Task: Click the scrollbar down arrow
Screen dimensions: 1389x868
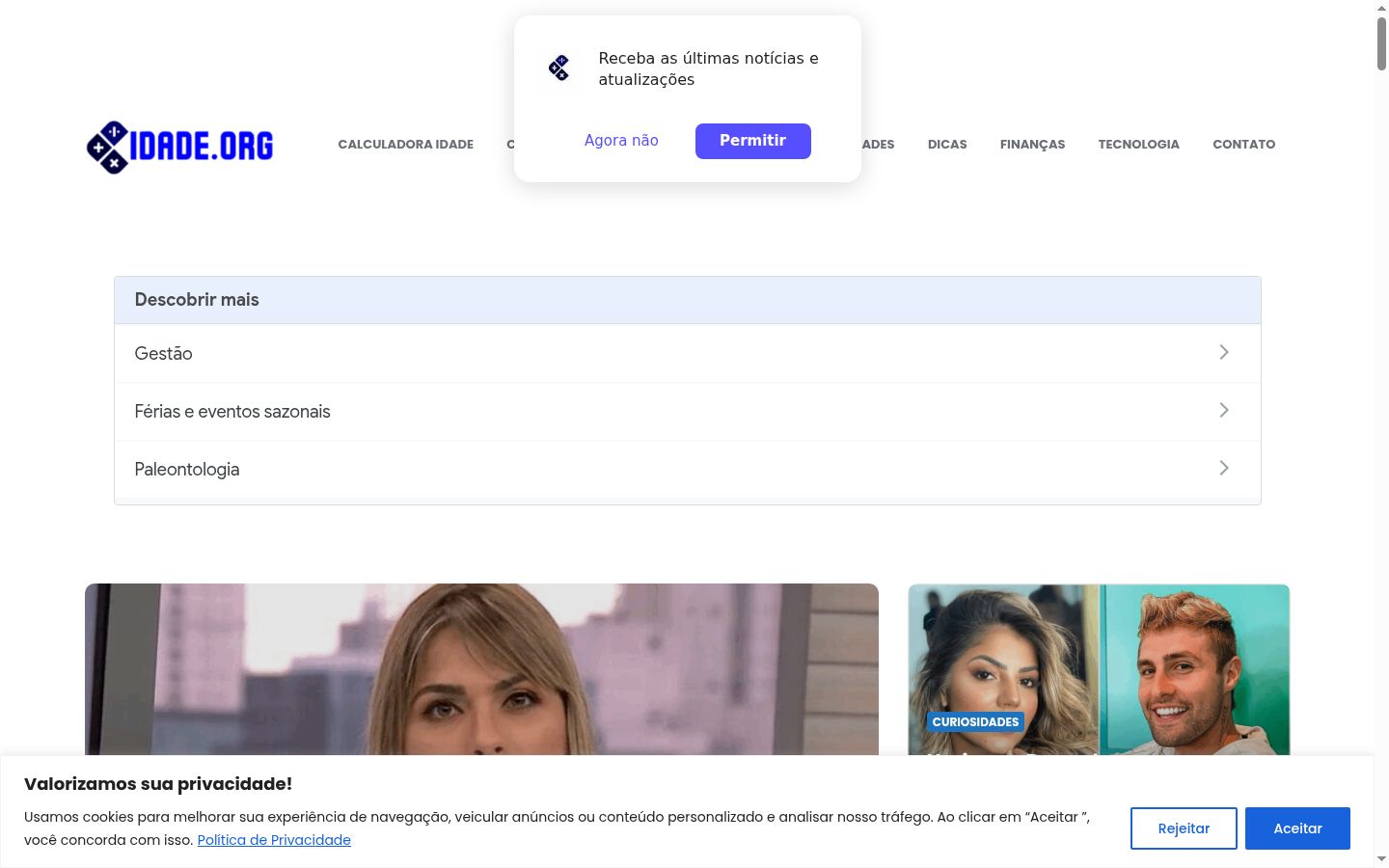Action: pos(1381,858)
